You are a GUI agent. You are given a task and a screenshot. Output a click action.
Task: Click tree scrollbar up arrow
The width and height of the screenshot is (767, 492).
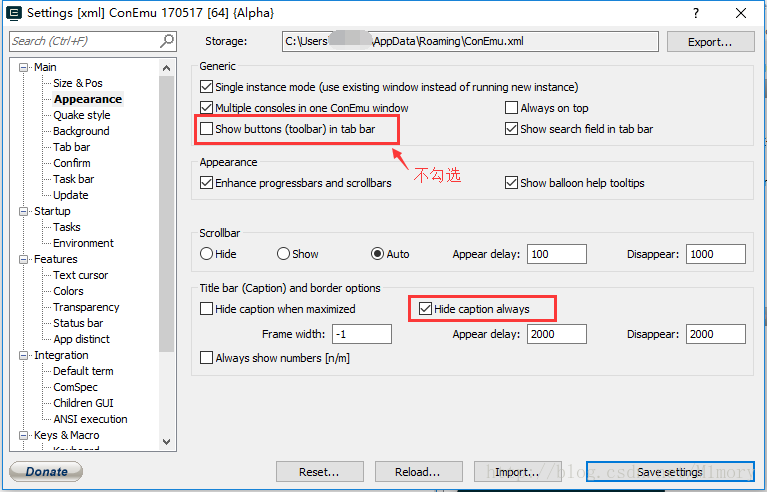[x=166, y=68]
